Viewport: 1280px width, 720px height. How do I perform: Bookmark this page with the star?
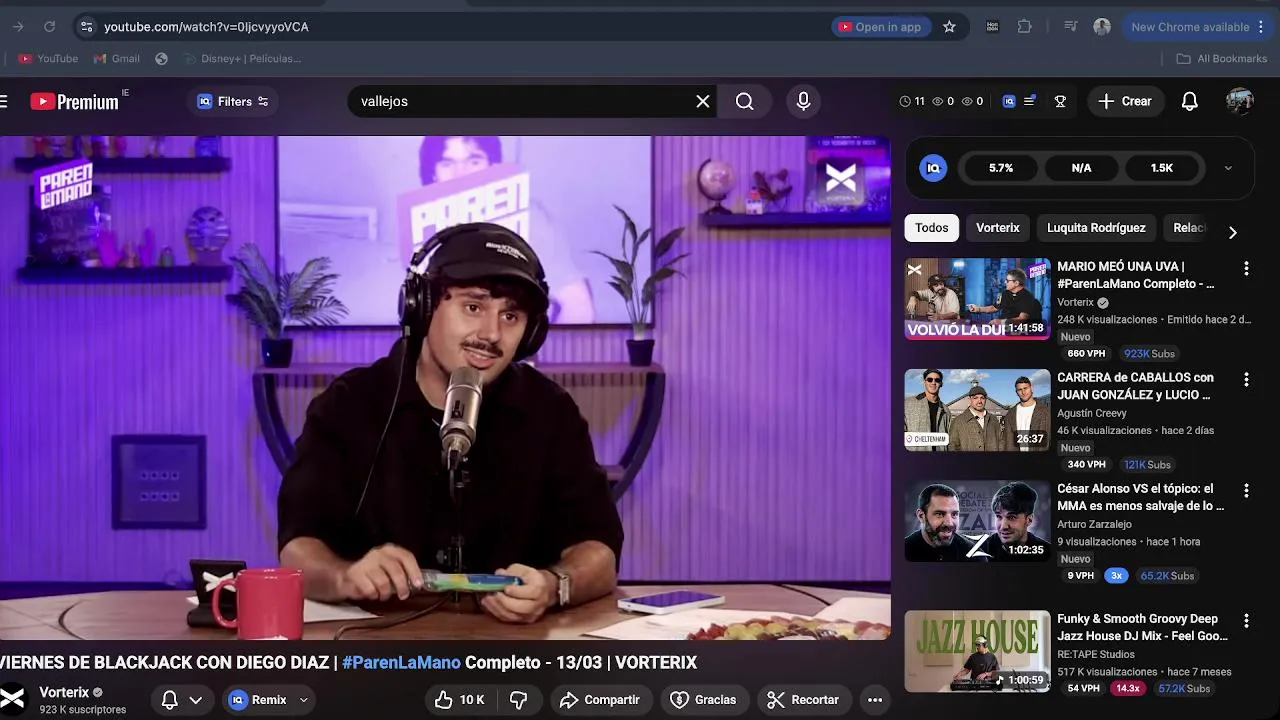click(x=949, y=27)
